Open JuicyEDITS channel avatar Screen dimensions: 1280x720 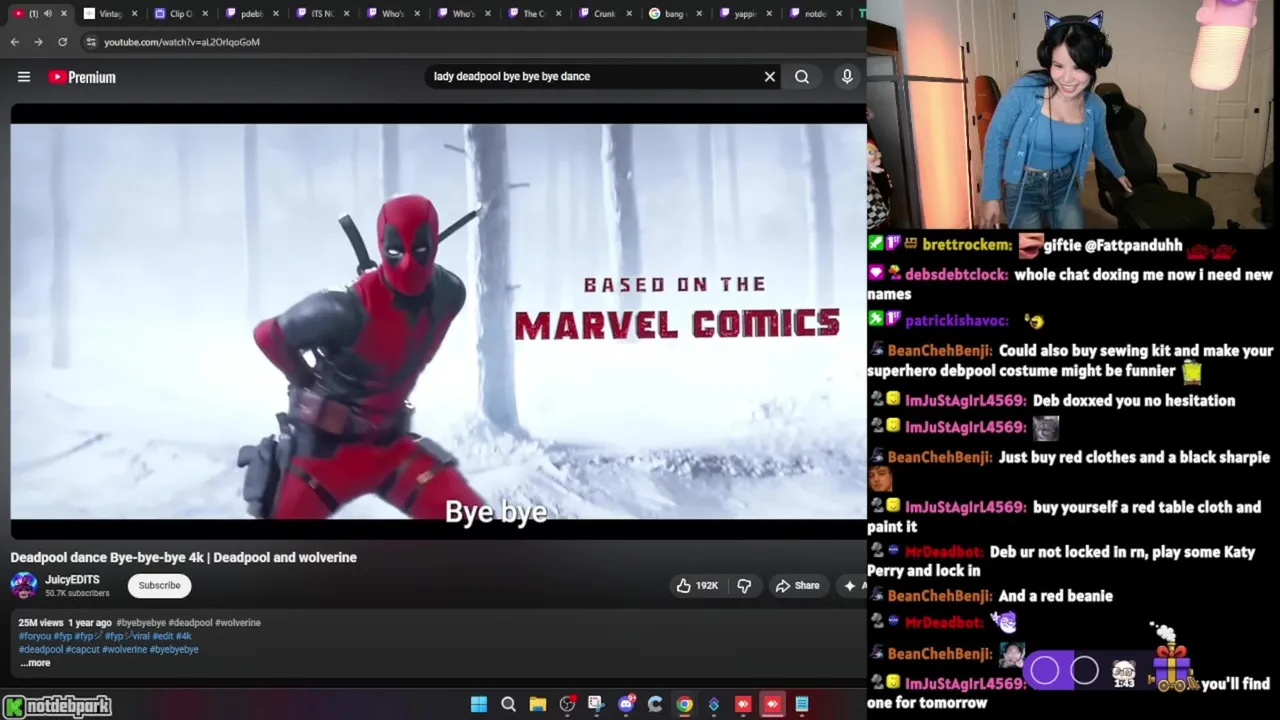tap(24, 585)
